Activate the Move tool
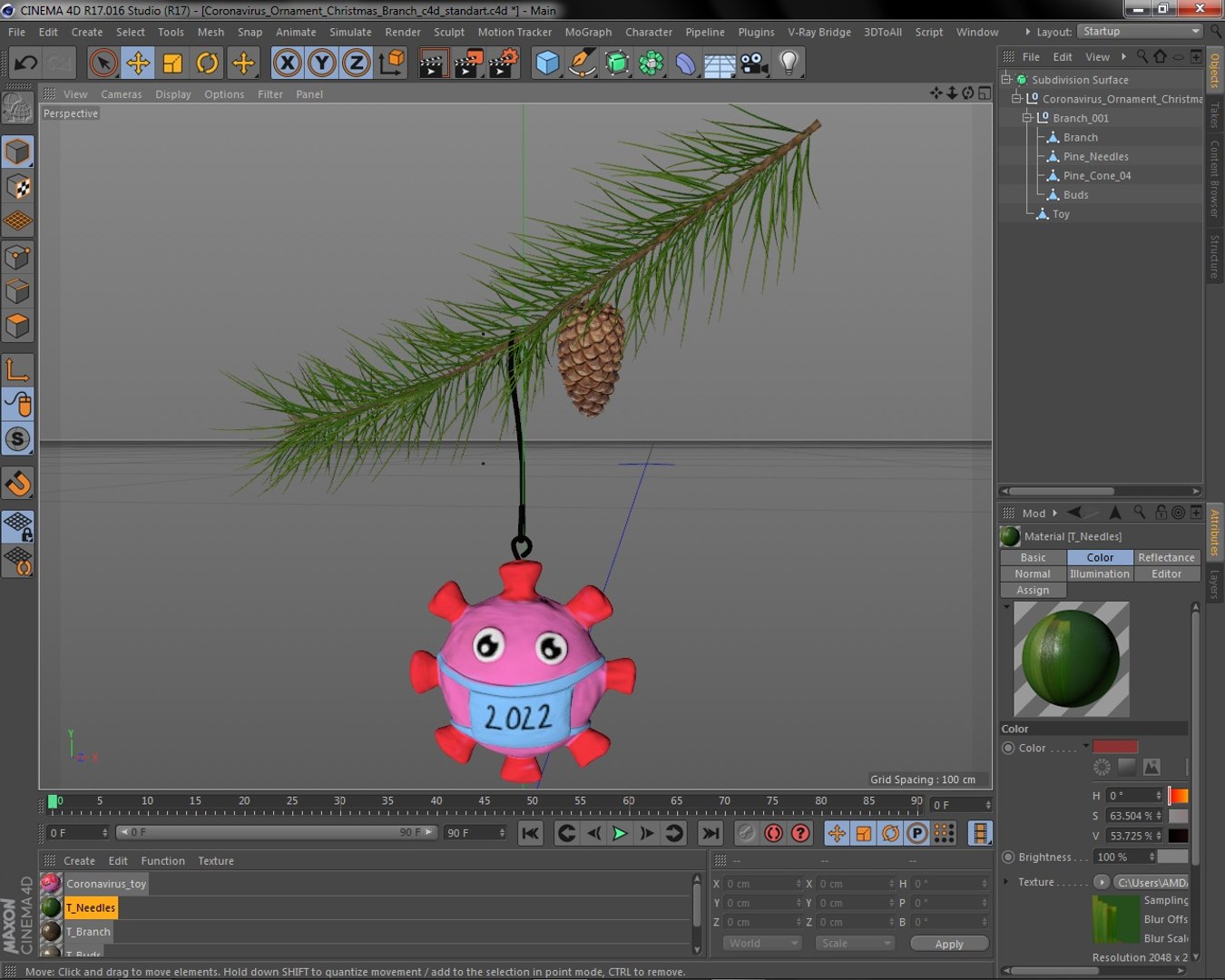 pos(138,63)
